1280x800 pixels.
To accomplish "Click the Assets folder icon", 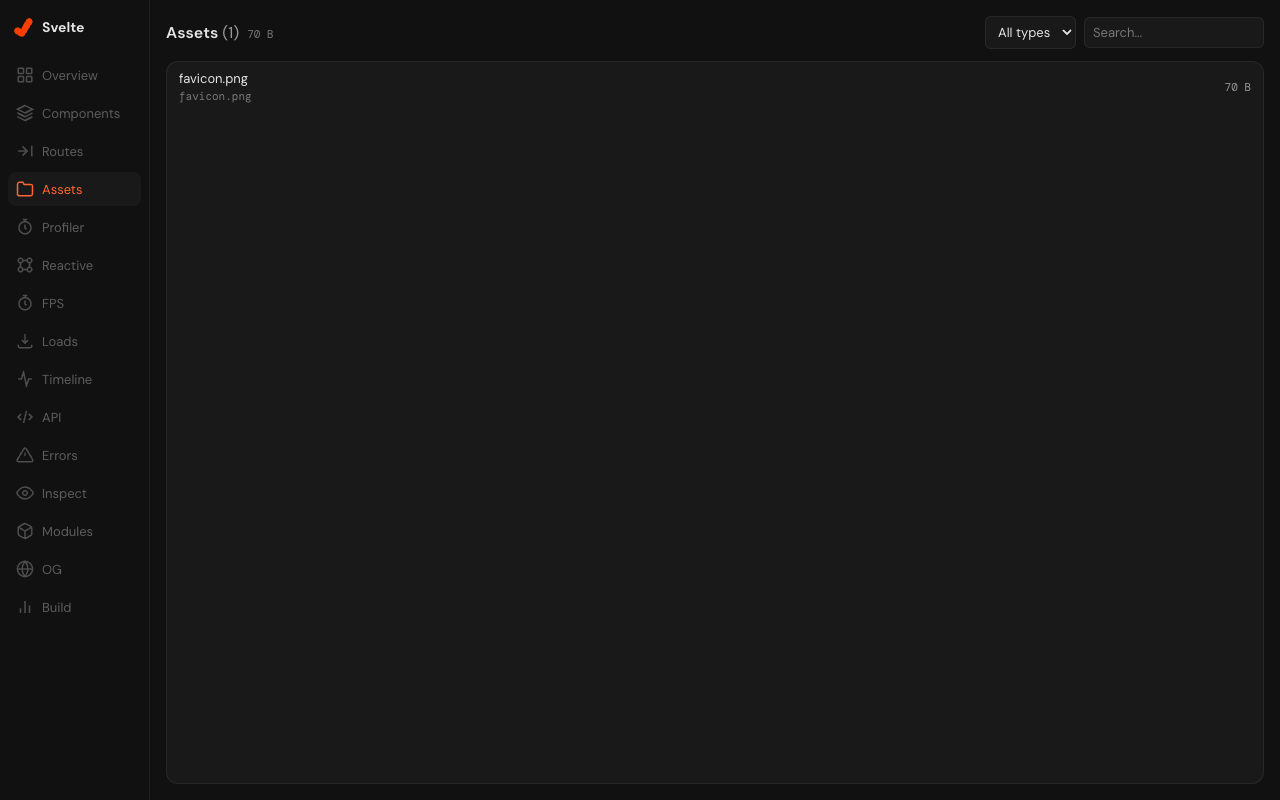I will click(x=25, y=189).
